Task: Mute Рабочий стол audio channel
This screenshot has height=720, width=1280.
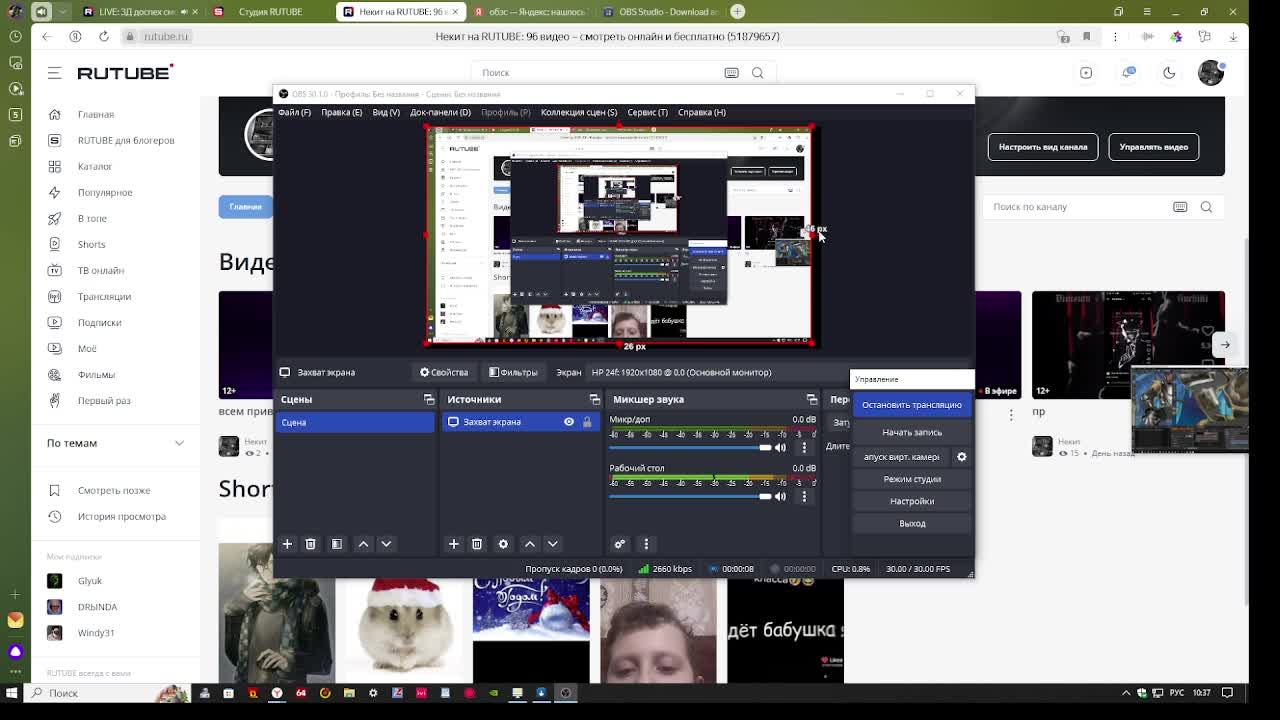Action: click(x=780, y=496)
